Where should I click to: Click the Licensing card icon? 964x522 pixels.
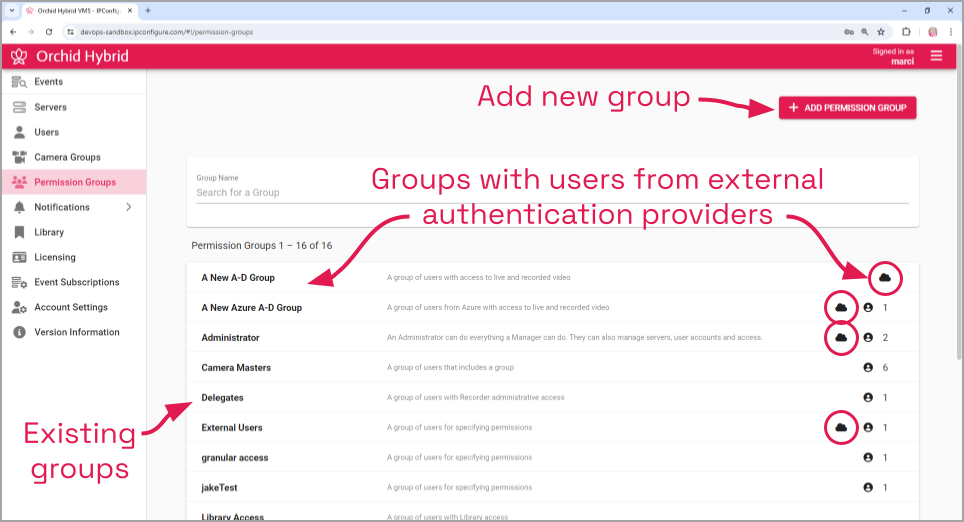coord(19,257)
